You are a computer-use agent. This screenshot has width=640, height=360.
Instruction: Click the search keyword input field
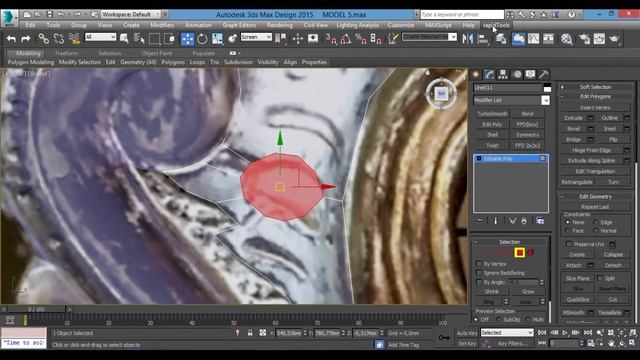tap(462, 14)
